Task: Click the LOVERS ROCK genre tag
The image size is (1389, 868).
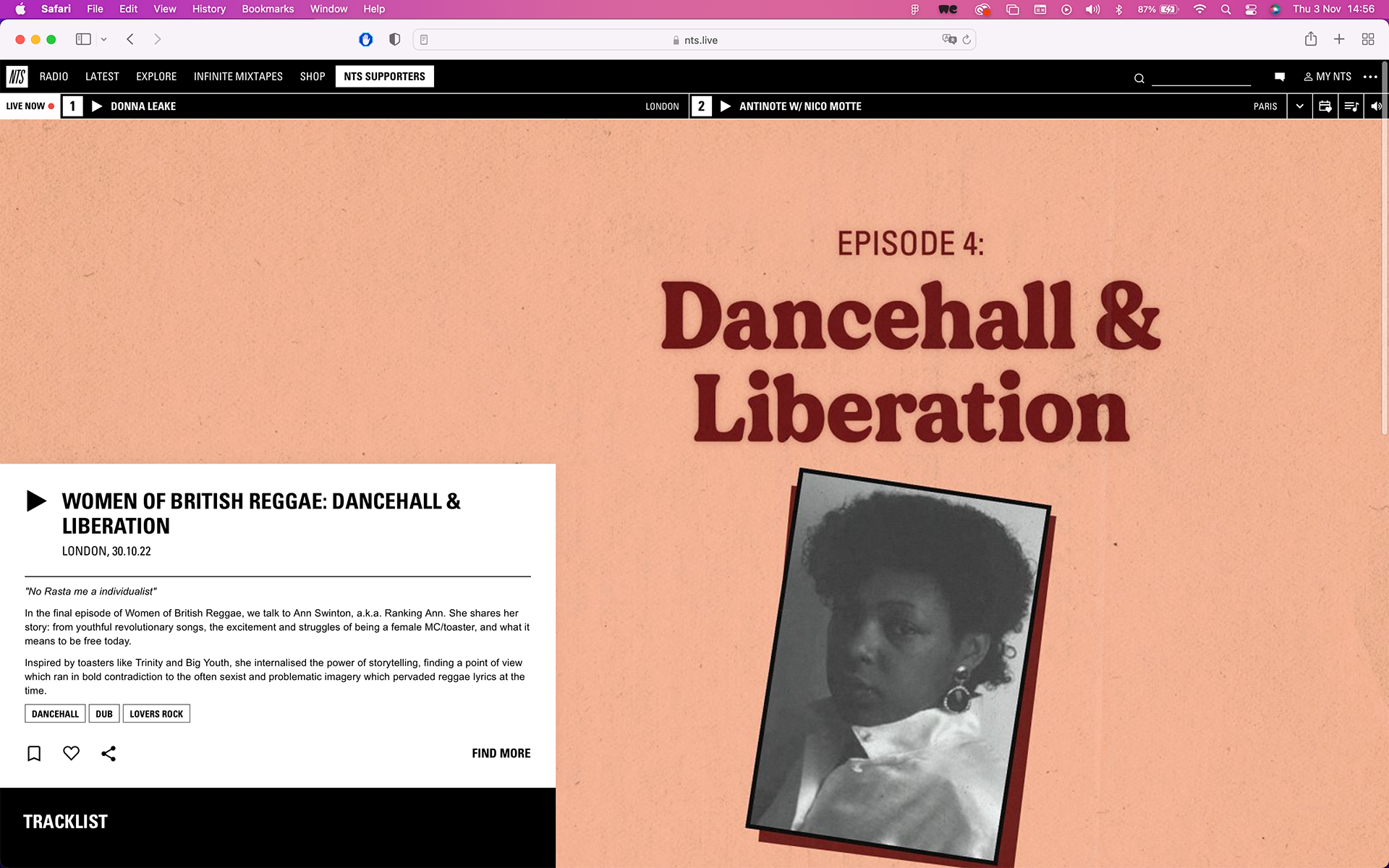Action: tap(156, 714)
